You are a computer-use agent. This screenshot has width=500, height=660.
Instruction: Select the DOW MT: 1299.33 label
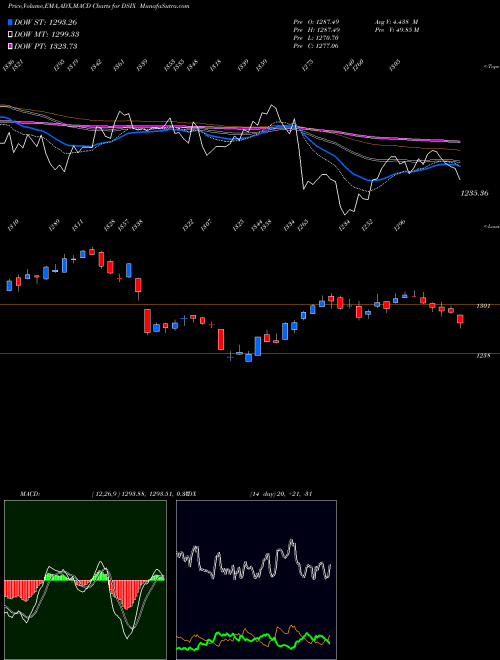point(47,34)
